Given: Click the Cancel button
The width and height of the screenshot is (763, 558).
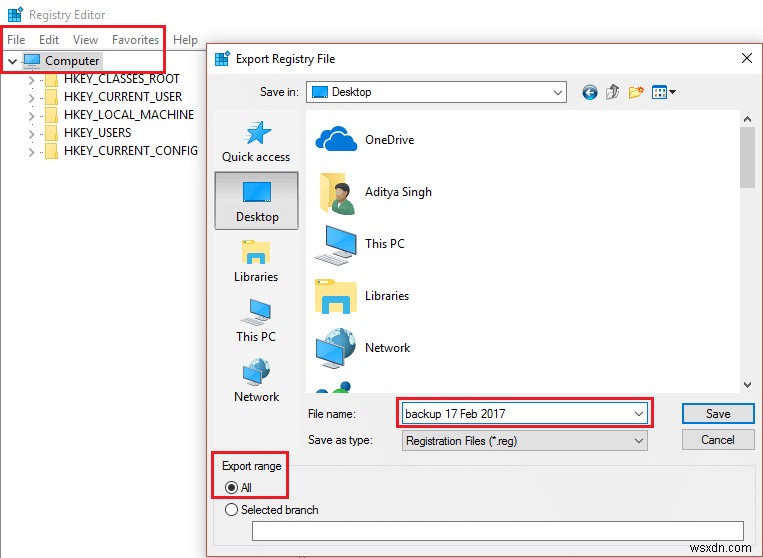Looking at the screenshot, I should (x=718, y=440).
